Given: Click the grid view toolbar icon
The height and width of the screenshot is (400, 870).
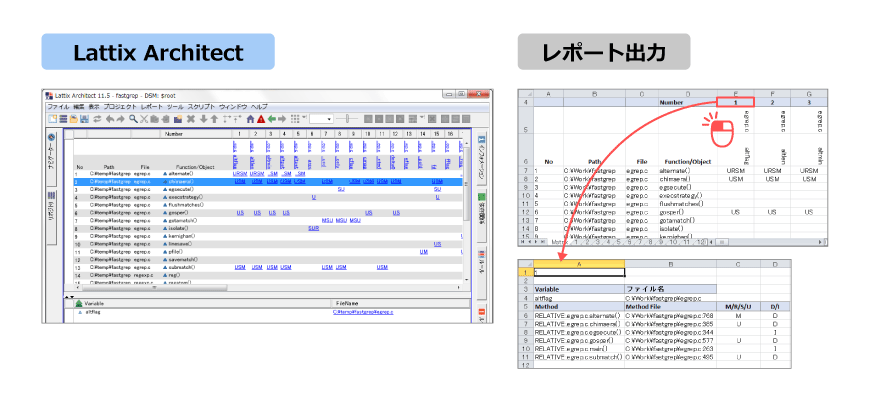Looking at the screenshot, I should click(295, 119).
